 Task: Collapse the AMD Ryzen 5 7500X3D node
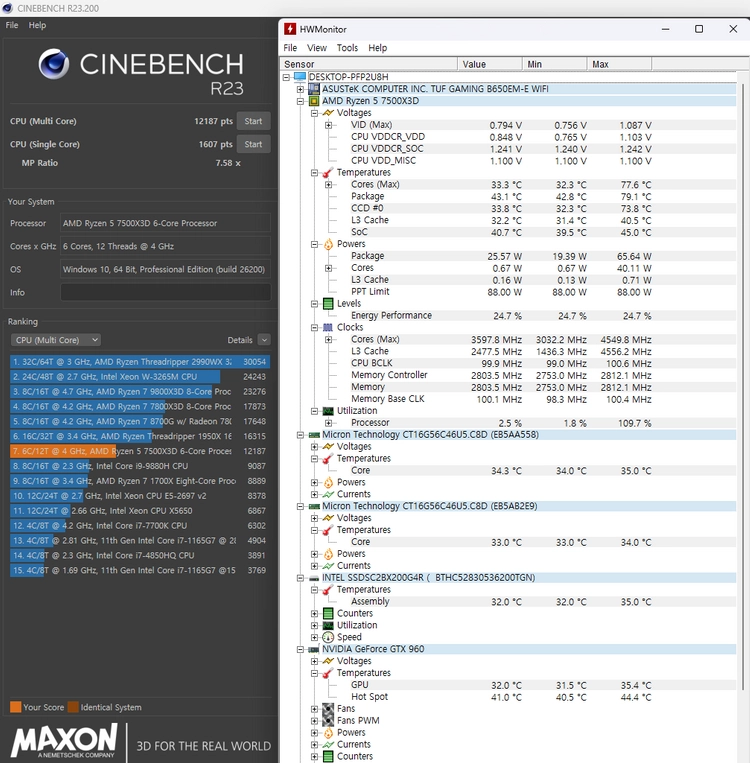[300, 101]
